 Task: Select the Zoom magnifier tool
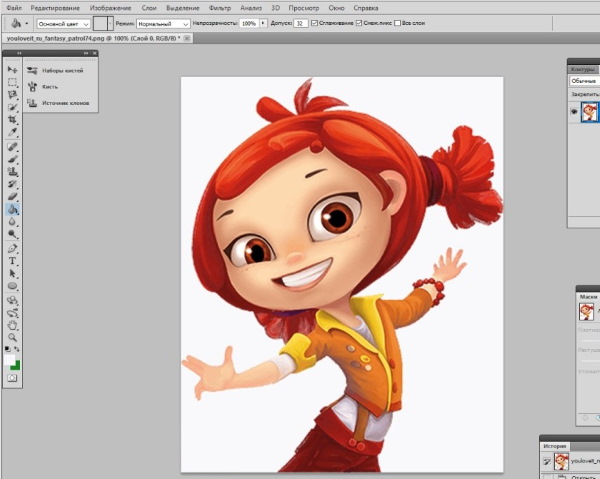pyautogui.click(x=13, y=338)
